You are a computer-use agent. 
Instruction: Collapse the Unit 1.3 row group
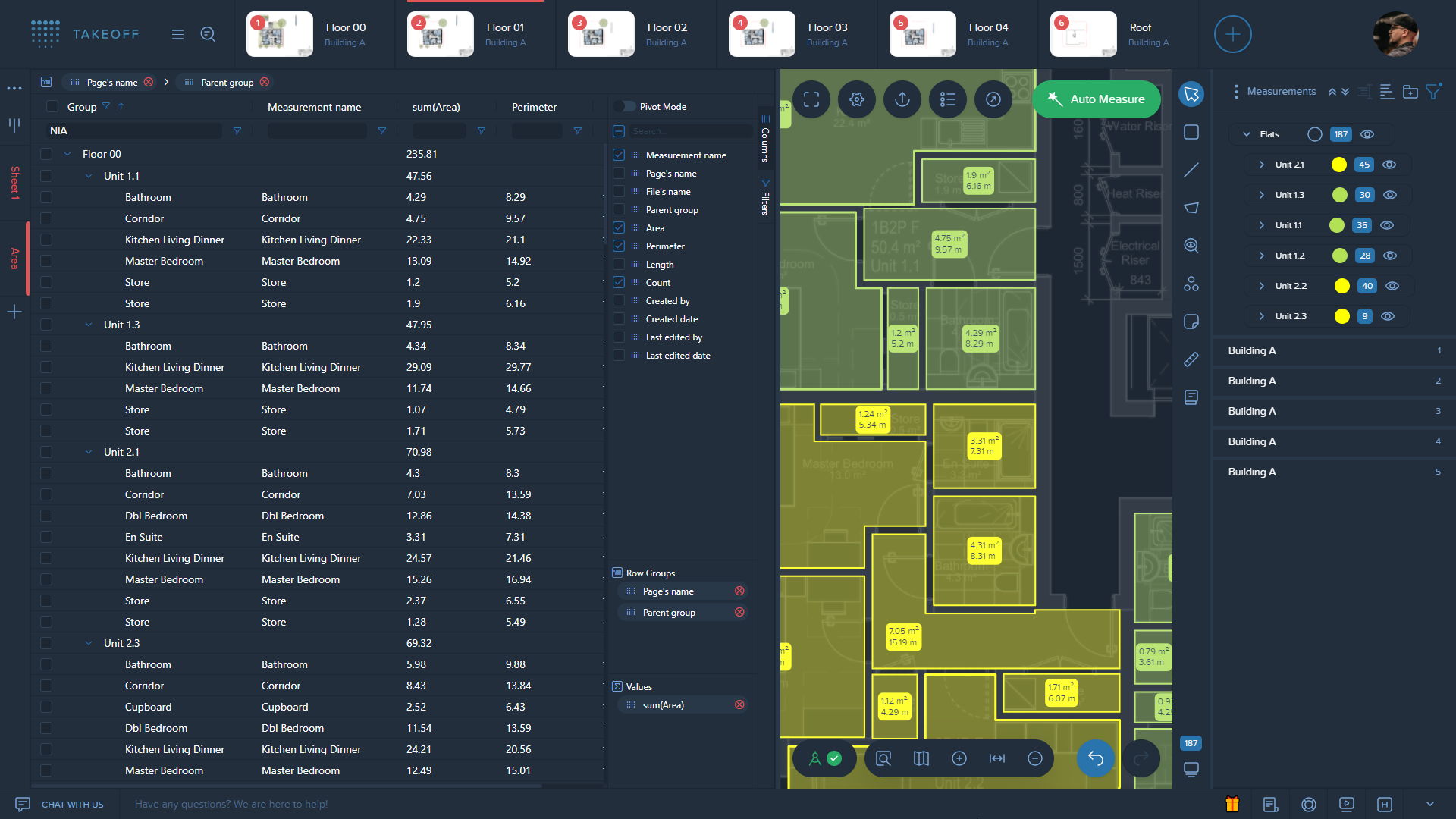pos(89,325)
